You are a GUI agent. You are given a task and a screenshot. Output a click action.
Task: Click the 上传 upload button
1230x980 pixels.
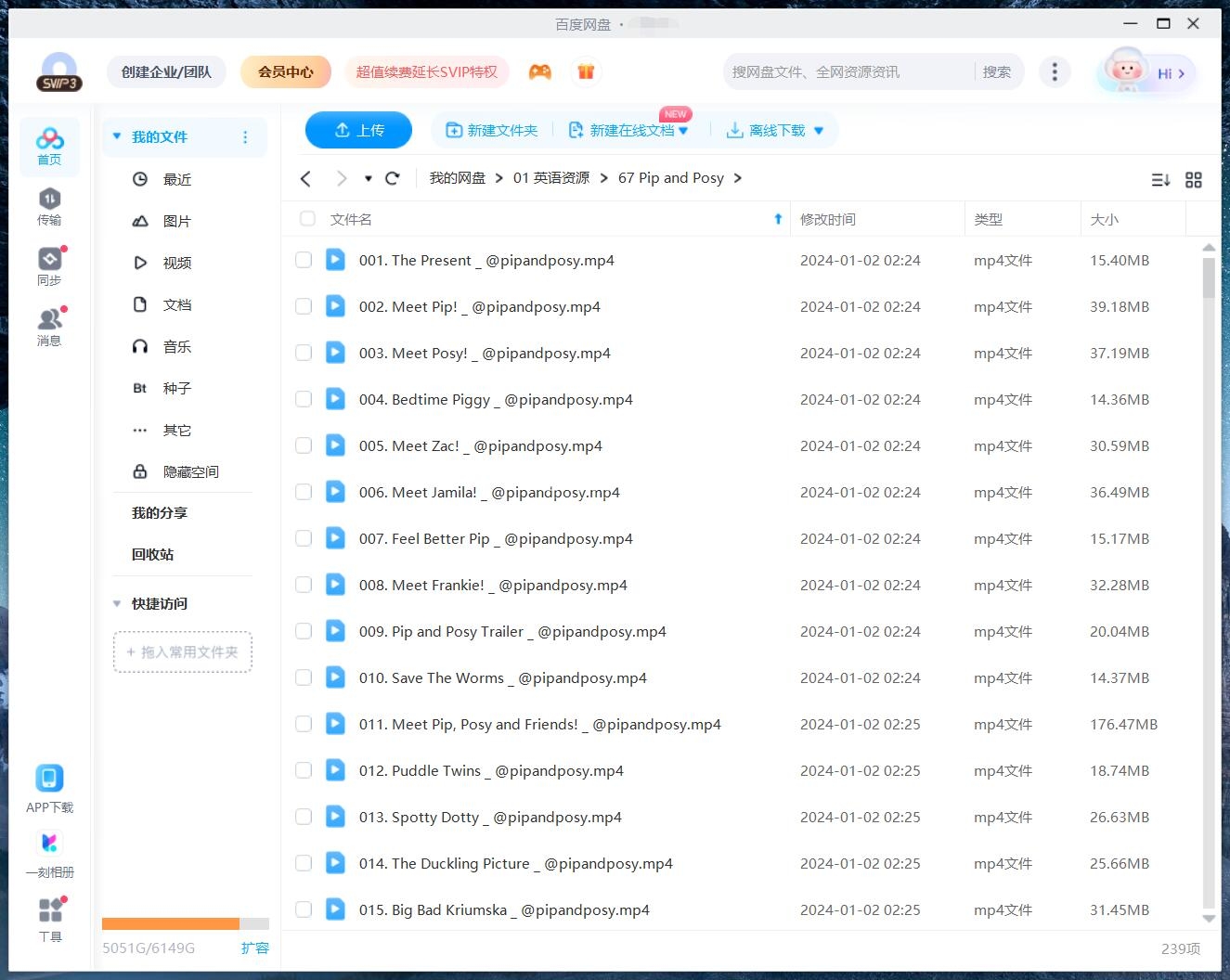358,130
